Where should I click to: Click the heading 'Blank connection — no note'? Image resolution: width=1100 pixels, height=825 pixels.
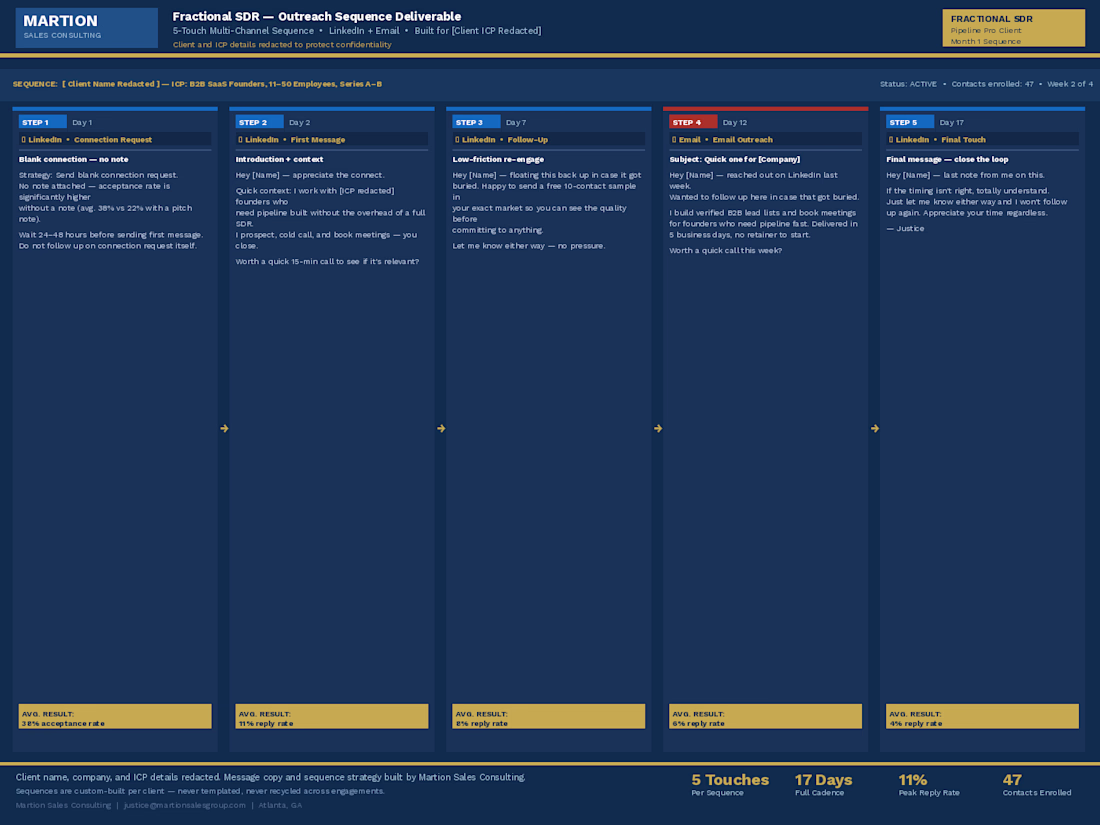pos(74,159)
